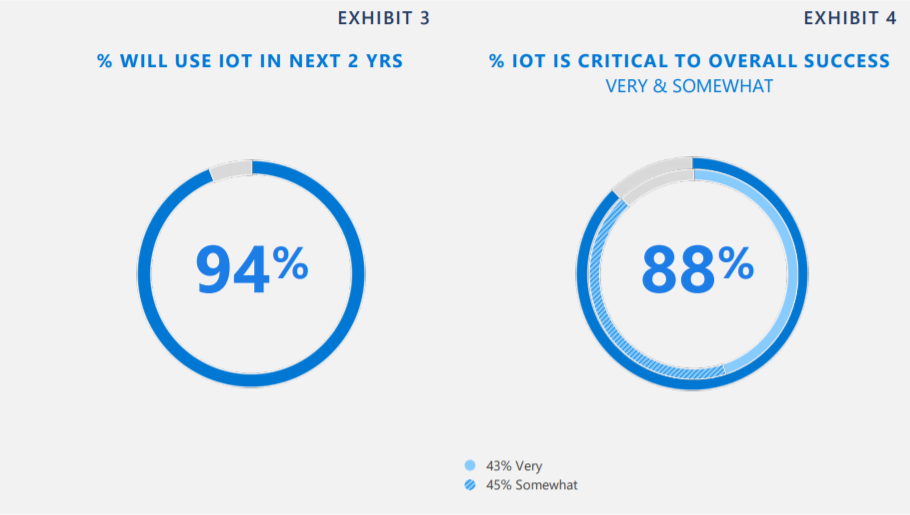Click the dark blue ring of Exhibit 3
910x515 pixels.
coord(358,273)
